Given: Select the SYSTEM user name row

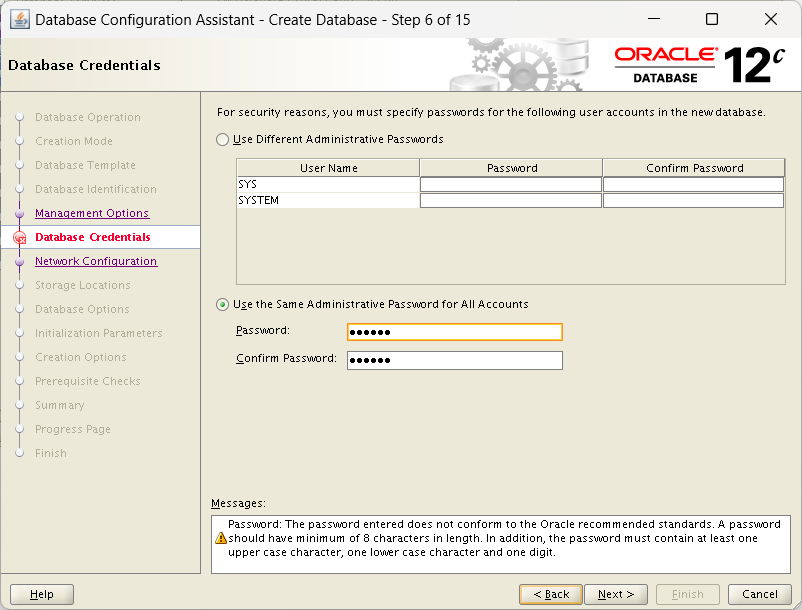Looking at the screenshot, I should (328, 200).
